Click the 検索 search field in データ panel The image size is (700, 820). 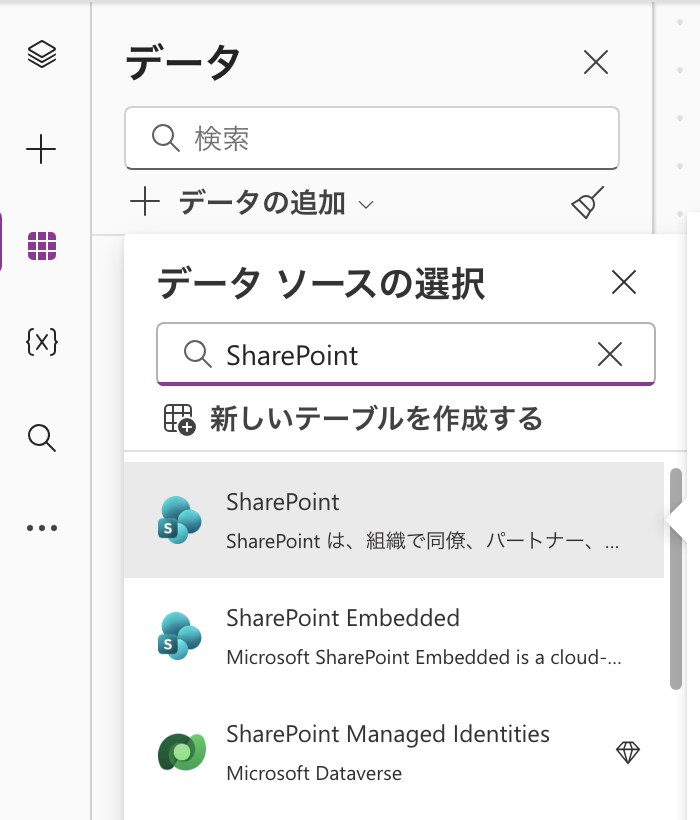tap(372, 139)
